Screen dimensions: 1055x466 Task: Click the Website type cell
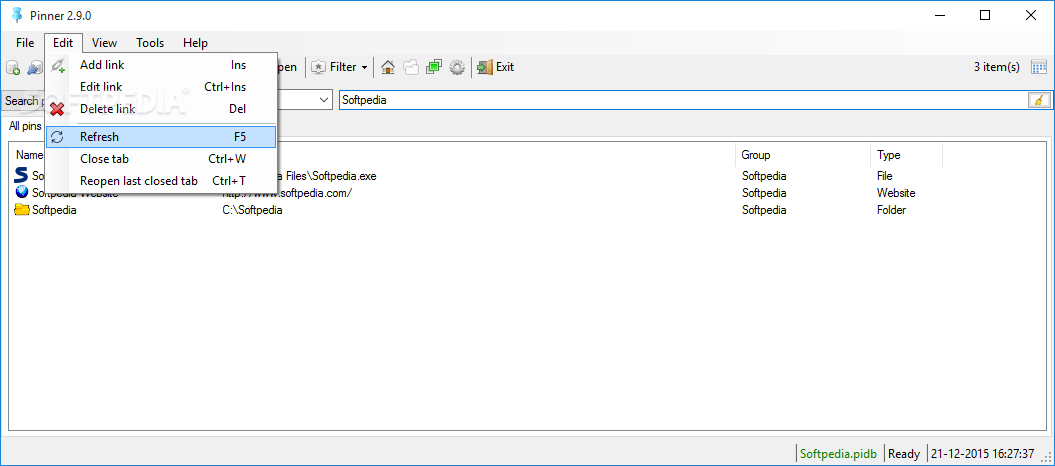(896, 193)
